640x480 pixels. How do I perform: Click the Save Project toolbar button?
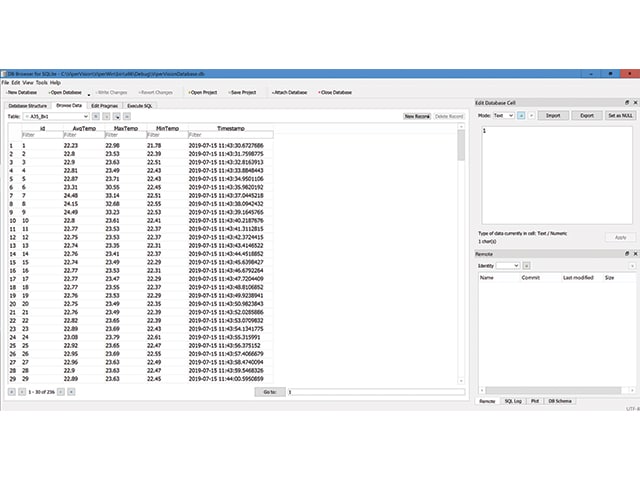[x=242, y=93]
